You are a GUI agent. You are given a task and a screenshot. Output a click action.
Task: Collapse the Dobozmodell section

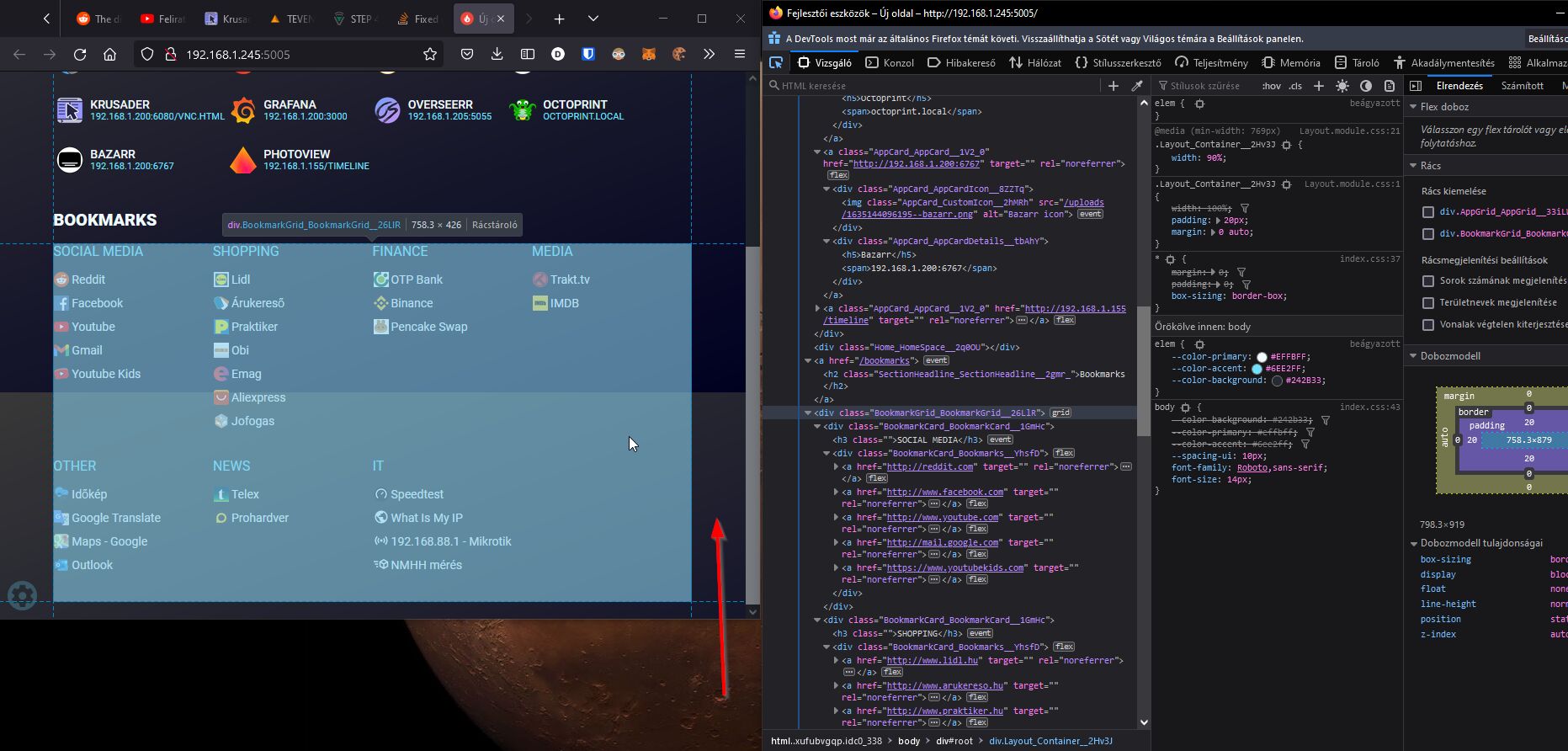point(1413,356)
